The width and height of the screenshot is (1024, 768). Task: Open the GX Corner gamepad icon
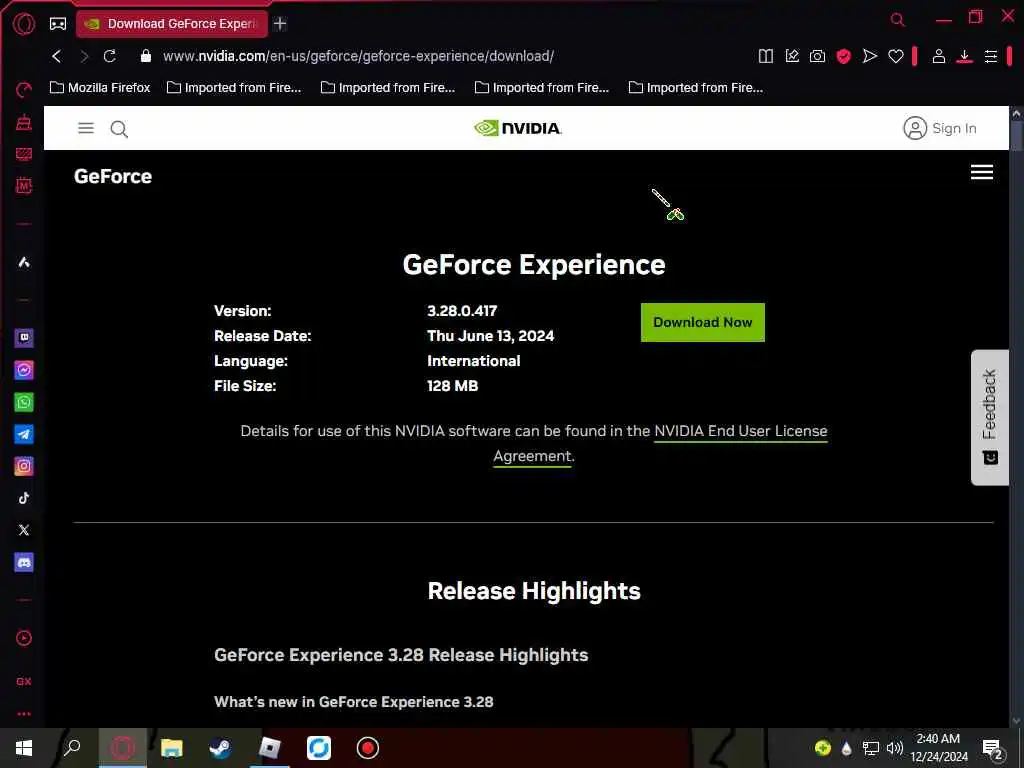point(58,24)
